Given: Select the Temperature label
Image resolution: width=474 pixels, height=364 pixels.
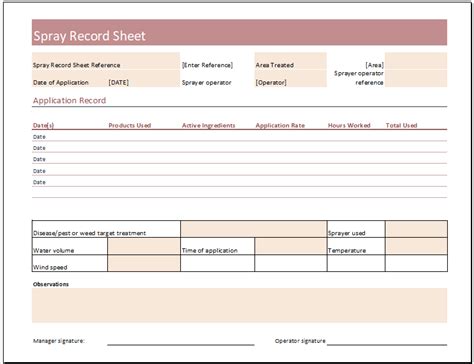Looking at the screenshot, I should click(347, 250).
